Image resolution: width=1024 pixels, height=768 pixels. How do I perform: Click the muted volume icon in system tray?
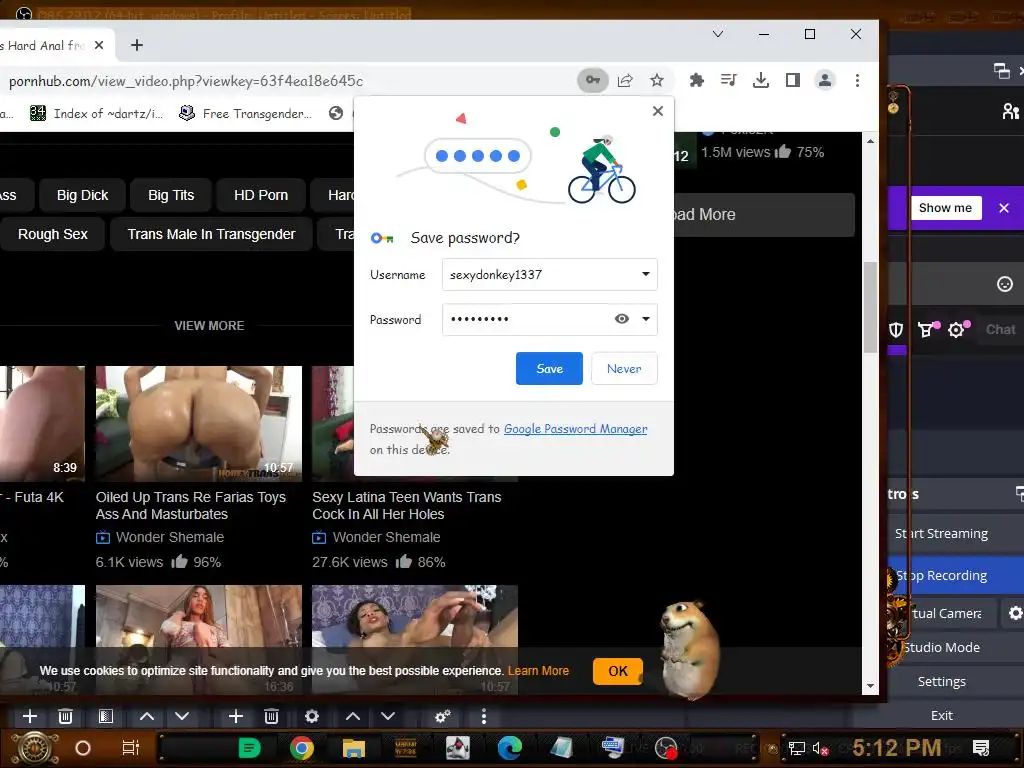[x=820, y=748]
